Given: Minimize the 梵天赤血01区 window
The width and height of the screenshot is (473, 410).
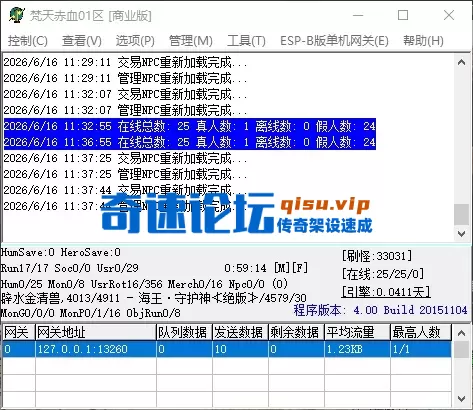Looking at the screenshot, I should pos(358,15).
